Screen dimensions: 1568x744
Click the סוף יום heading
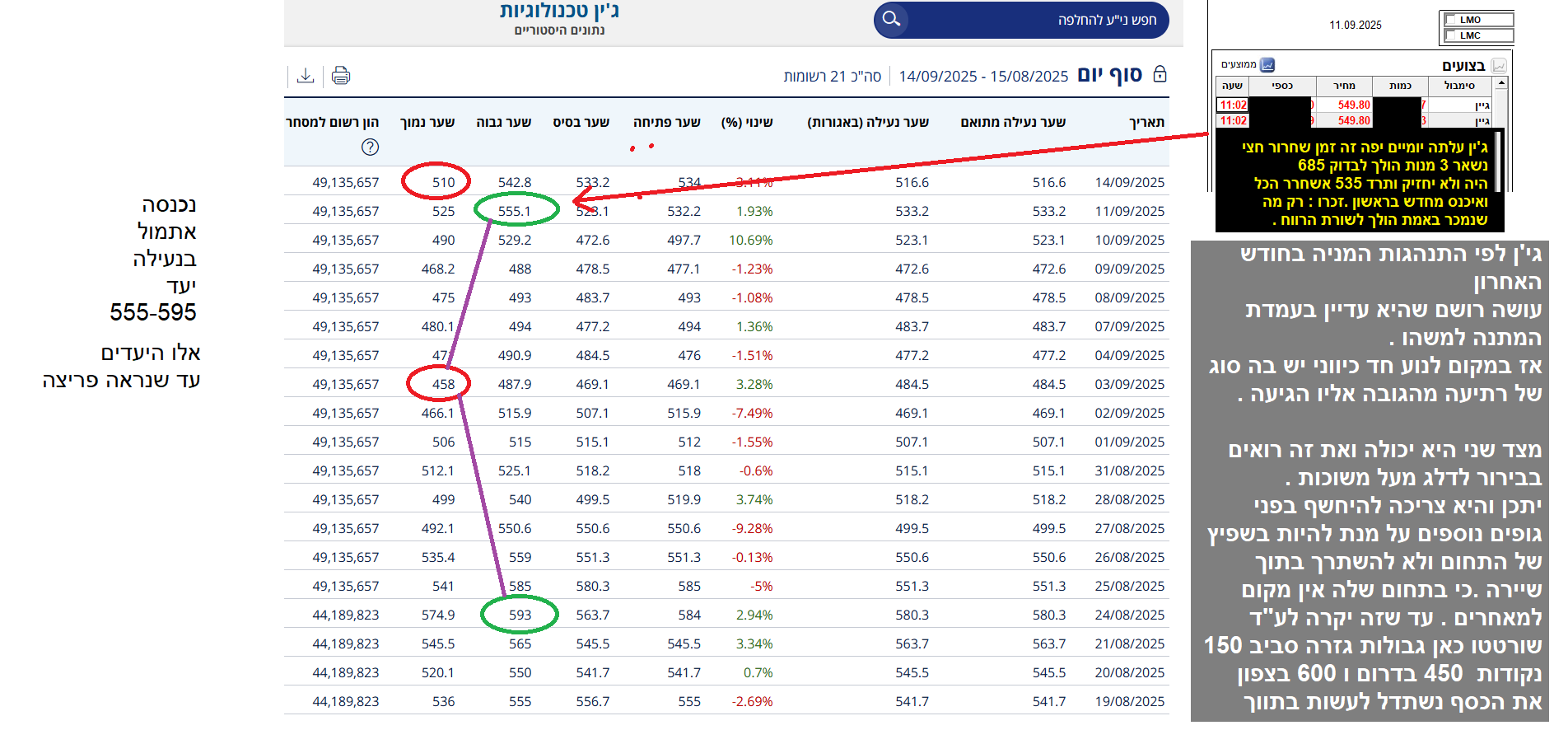pyautogui.click(x=1110, y=75)
